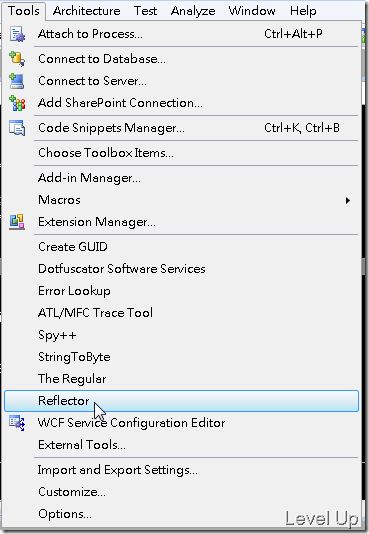
Task: Launch Spy++ from the menu
Action: pos(181,335)
